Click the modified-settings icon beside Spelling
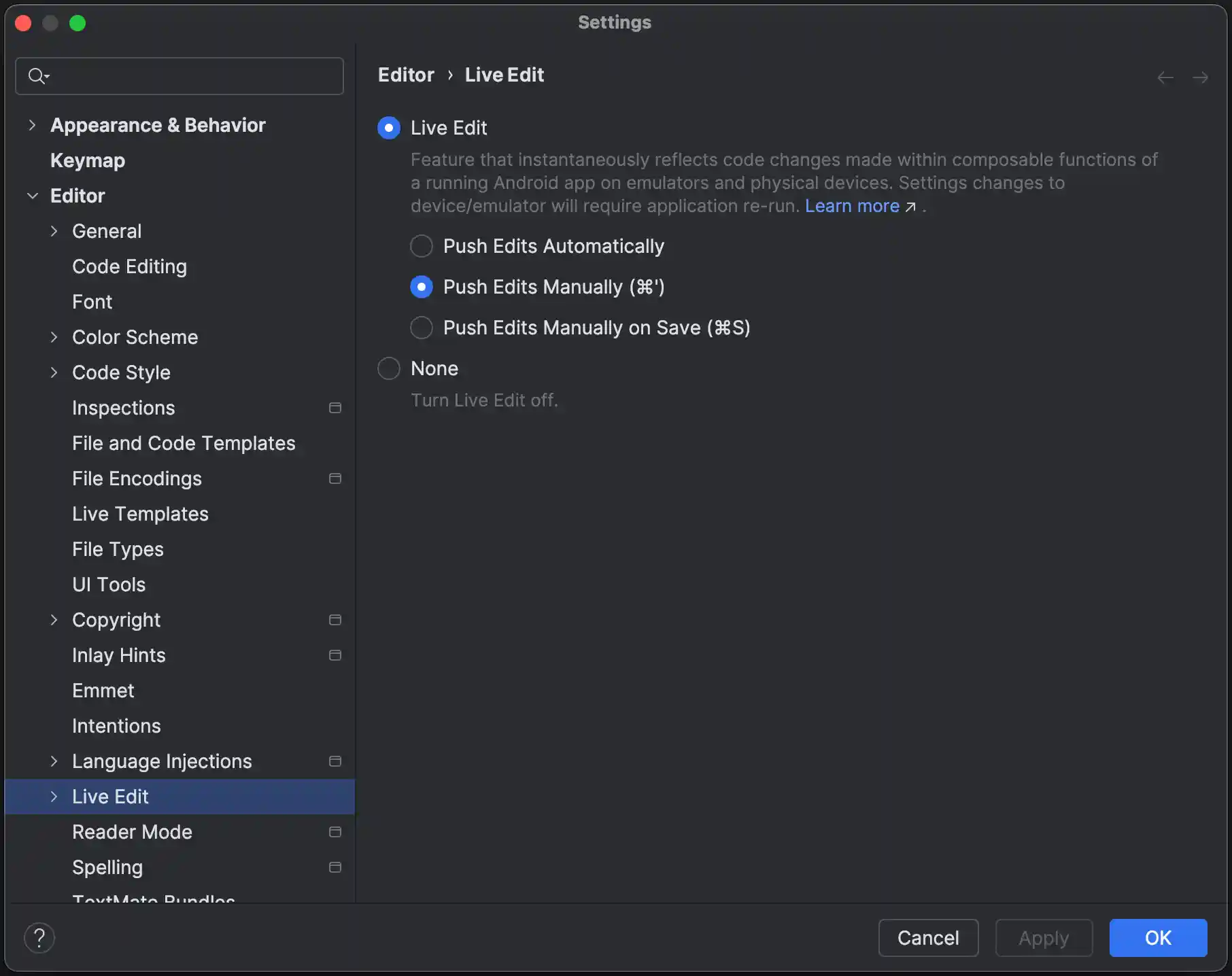This screenshot has width=1232, height=976. (335, 867)
